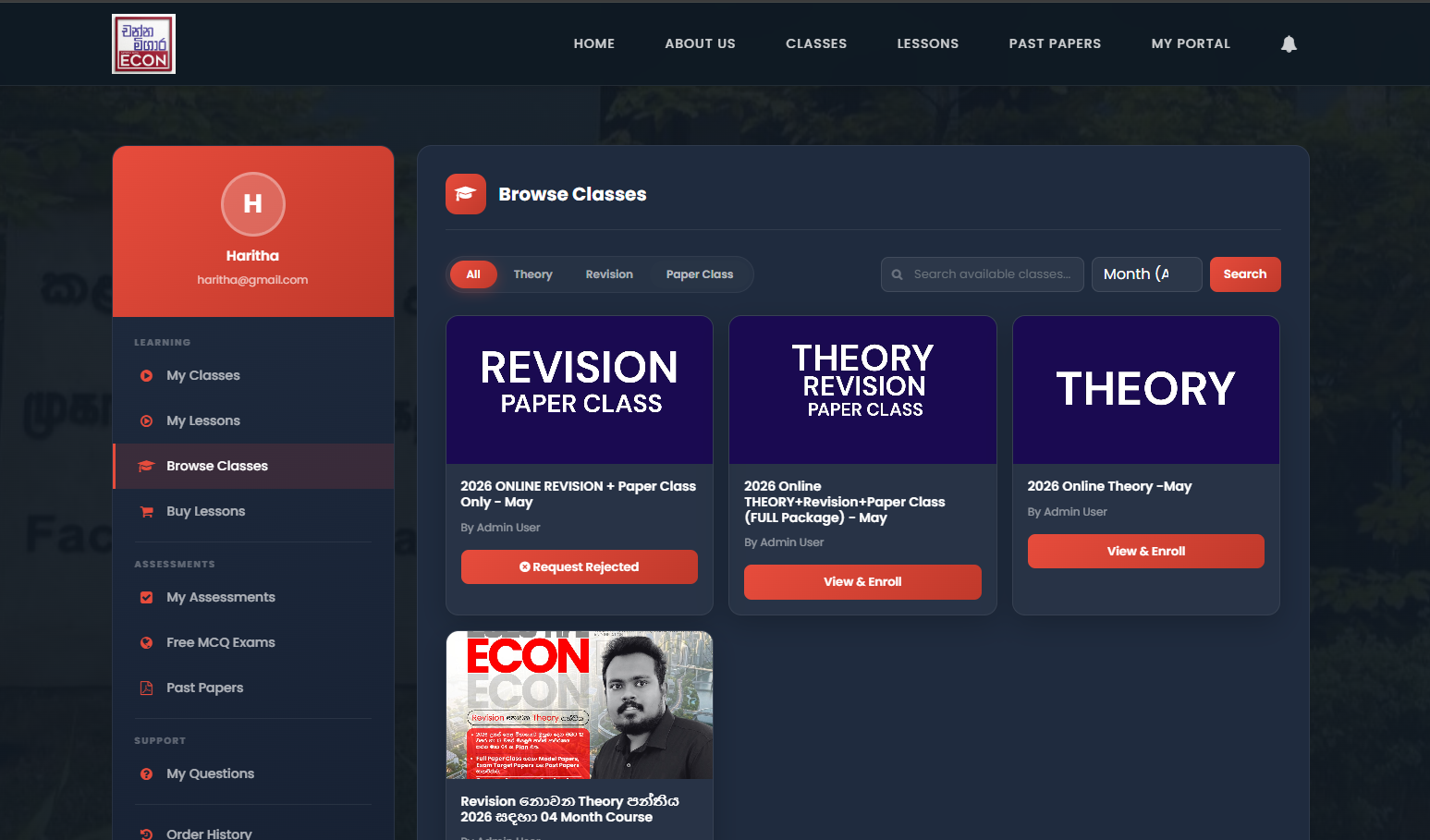The width and height of the screenshot is (1430, 840).
Task: Open the notifications bell icon
Action: coord(1289,43)
